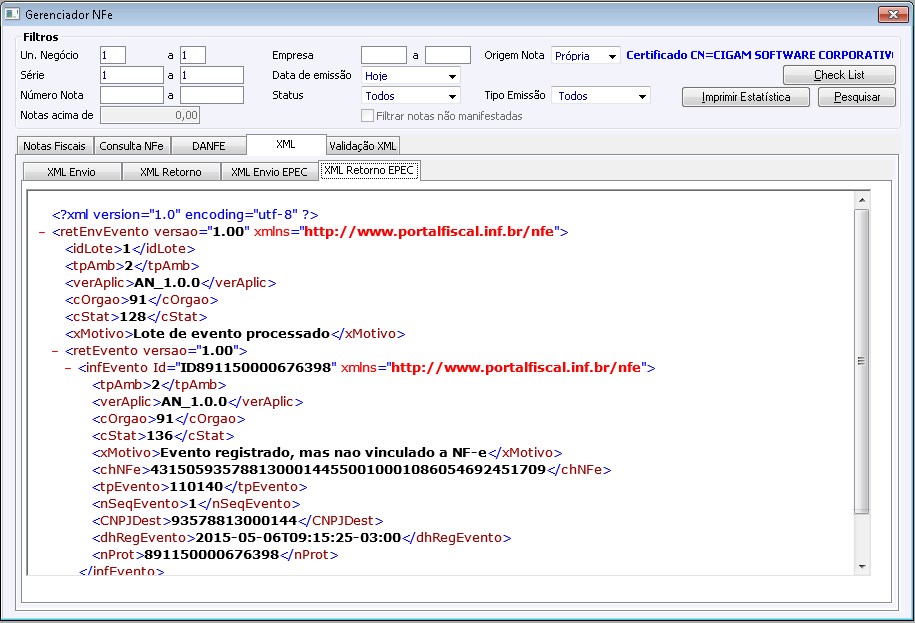Enable Filtrar notas não manifestadas checkbox
Screen dimensions: 915x623
click(367, 116)
